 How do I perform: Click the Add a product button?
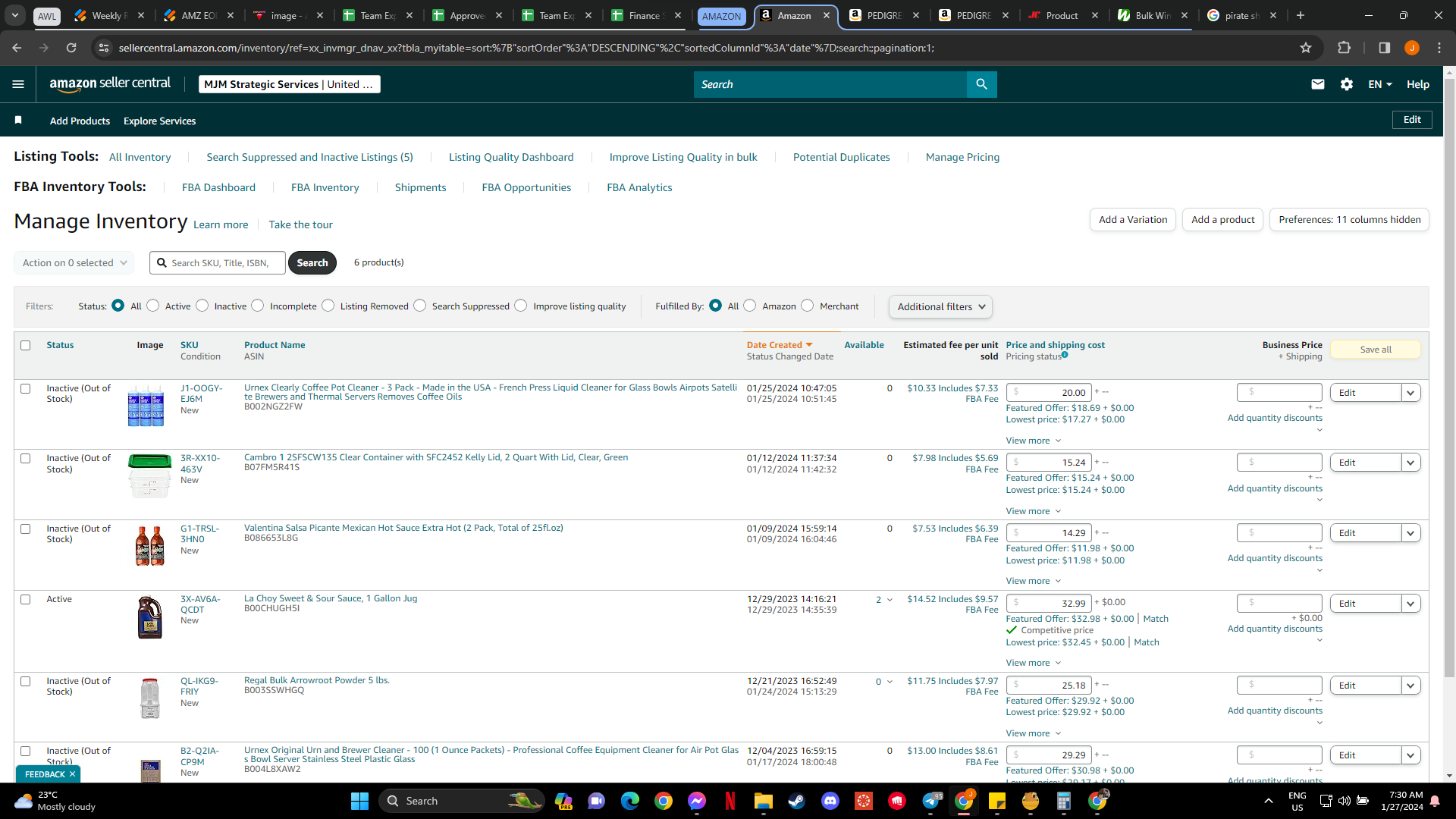click(x=1222, y=220)
